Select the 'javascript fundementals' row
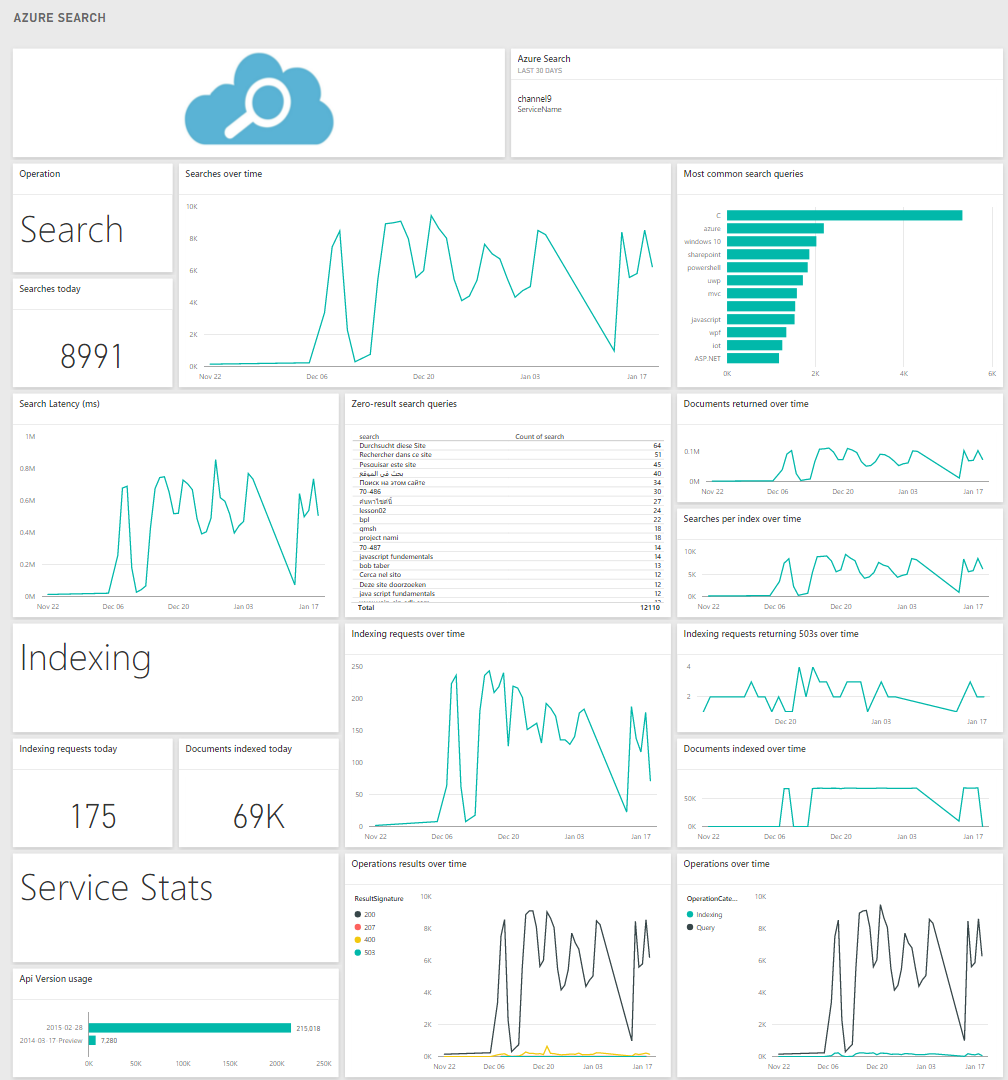This screenshot has height=1080, width=1008. (x=510, y=557)
